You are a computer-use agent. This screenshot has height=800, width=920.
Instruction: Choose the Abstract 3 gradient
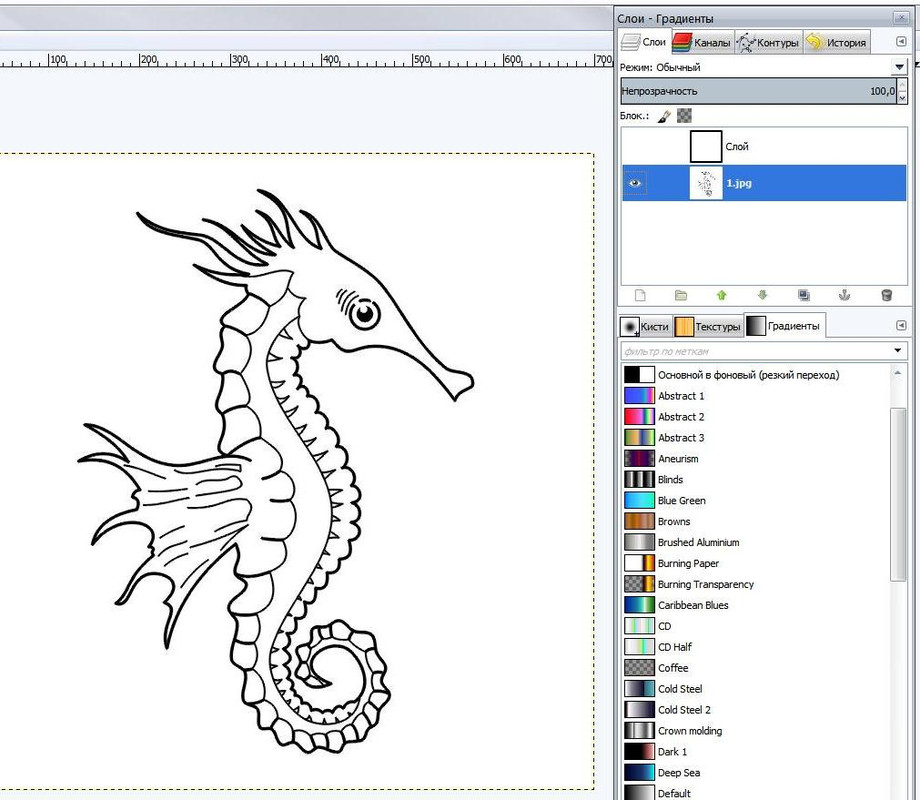tap(757, 437)
